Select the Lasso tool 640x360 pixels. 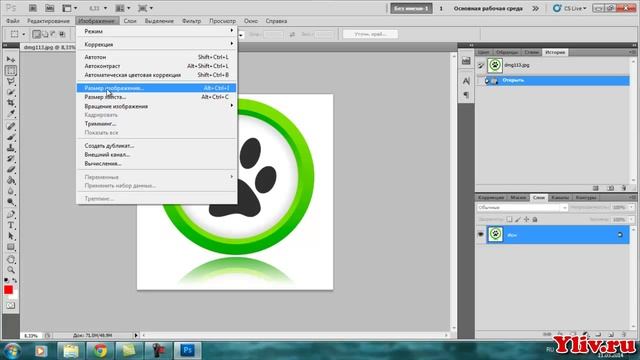pos(11,82)
